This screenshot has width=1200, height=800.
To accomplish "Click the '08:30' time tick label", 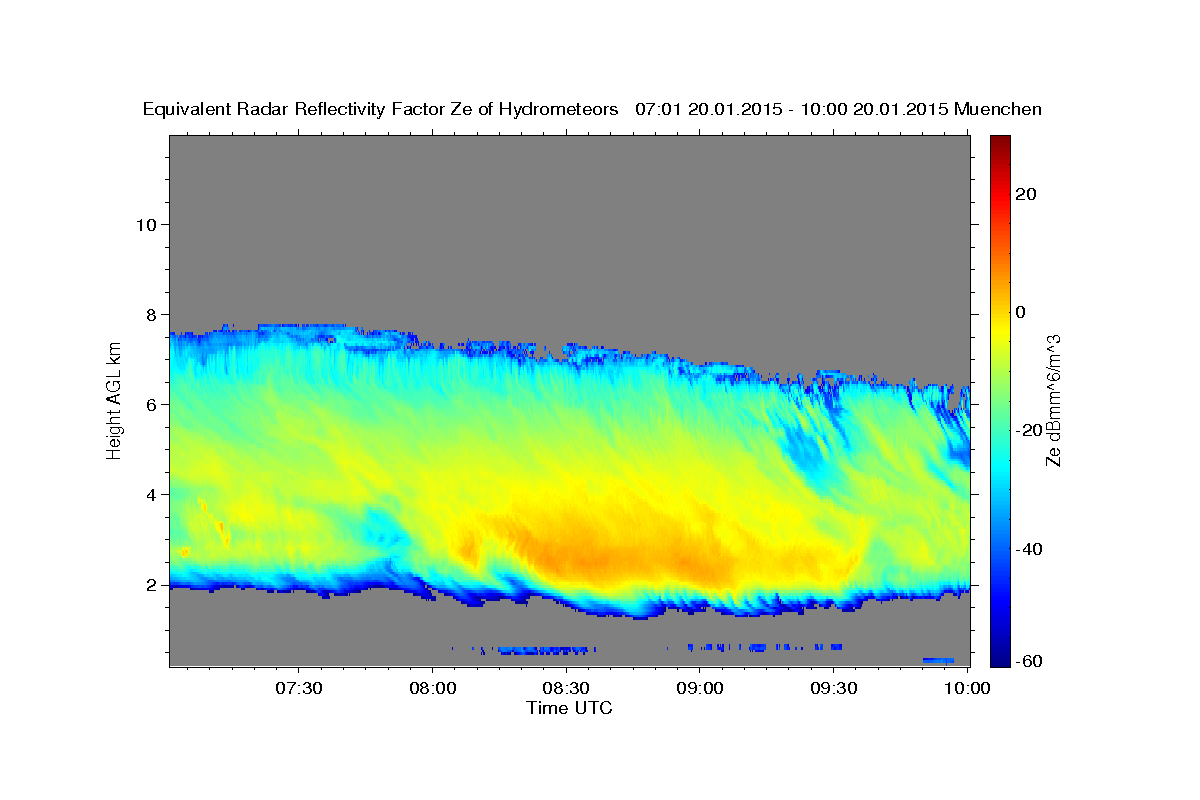I will (x=567, y=688).
